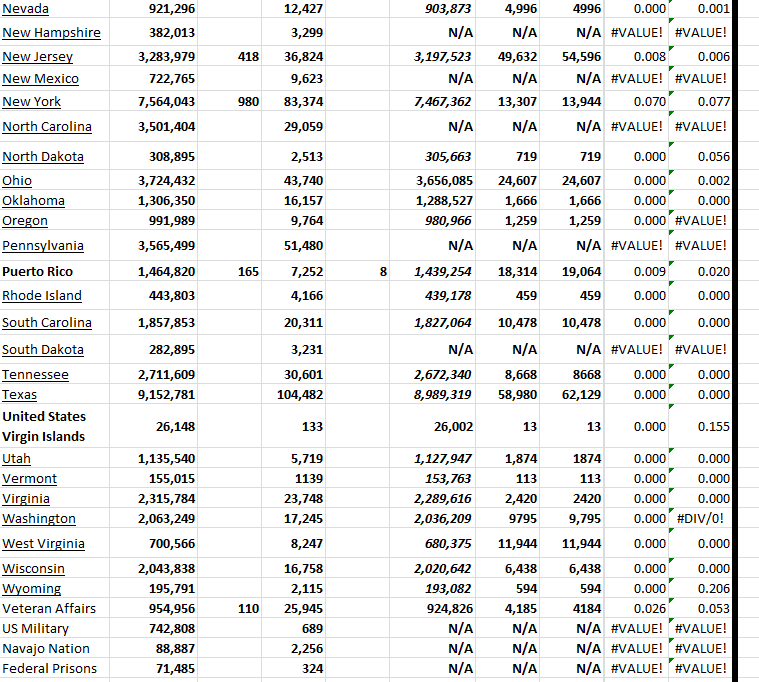Click the Veteran Affairs label cell

click(x=49, y=608)
